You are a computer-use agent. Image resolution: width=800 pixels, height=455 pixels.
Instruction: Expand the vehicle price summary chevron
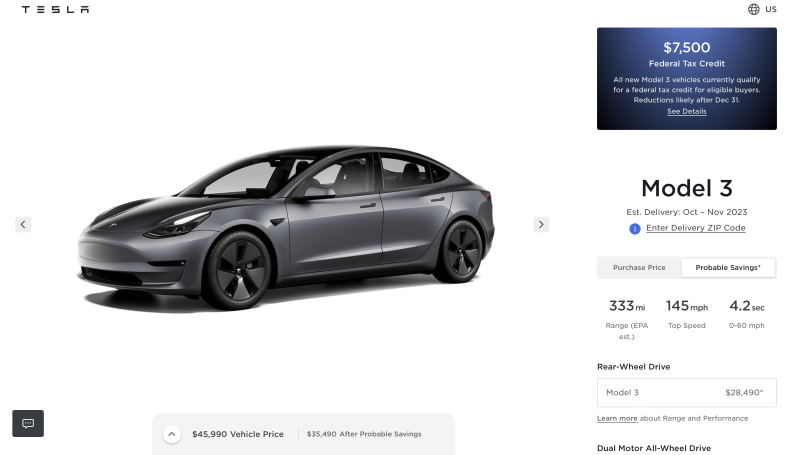[172, 434]
